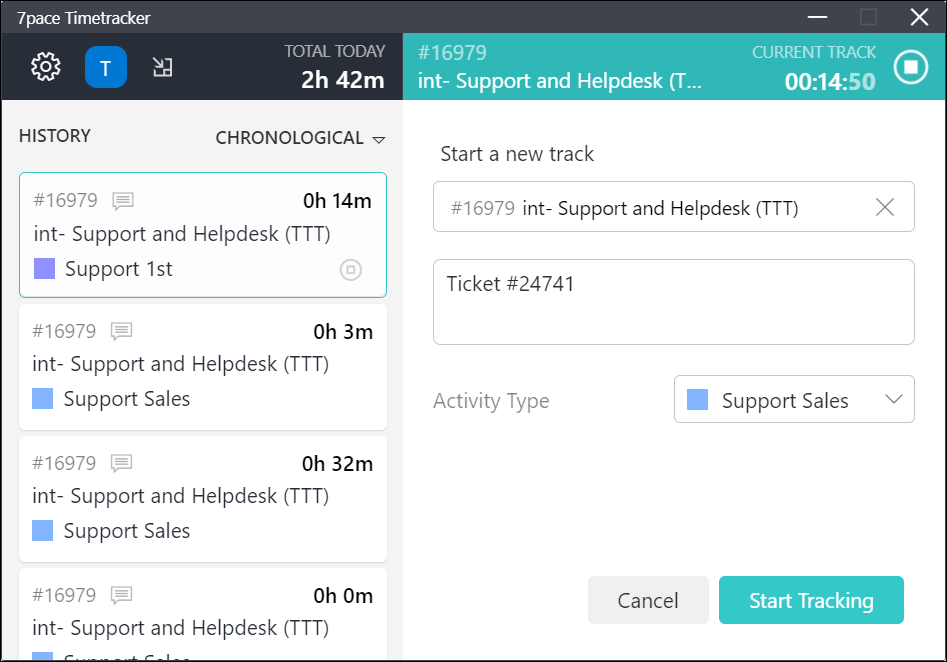This screenshot has height=662, width=947.
Task: Click the swatch in the Activity Type dropdown
Action: pyautogui.click(x=698, y=399)
